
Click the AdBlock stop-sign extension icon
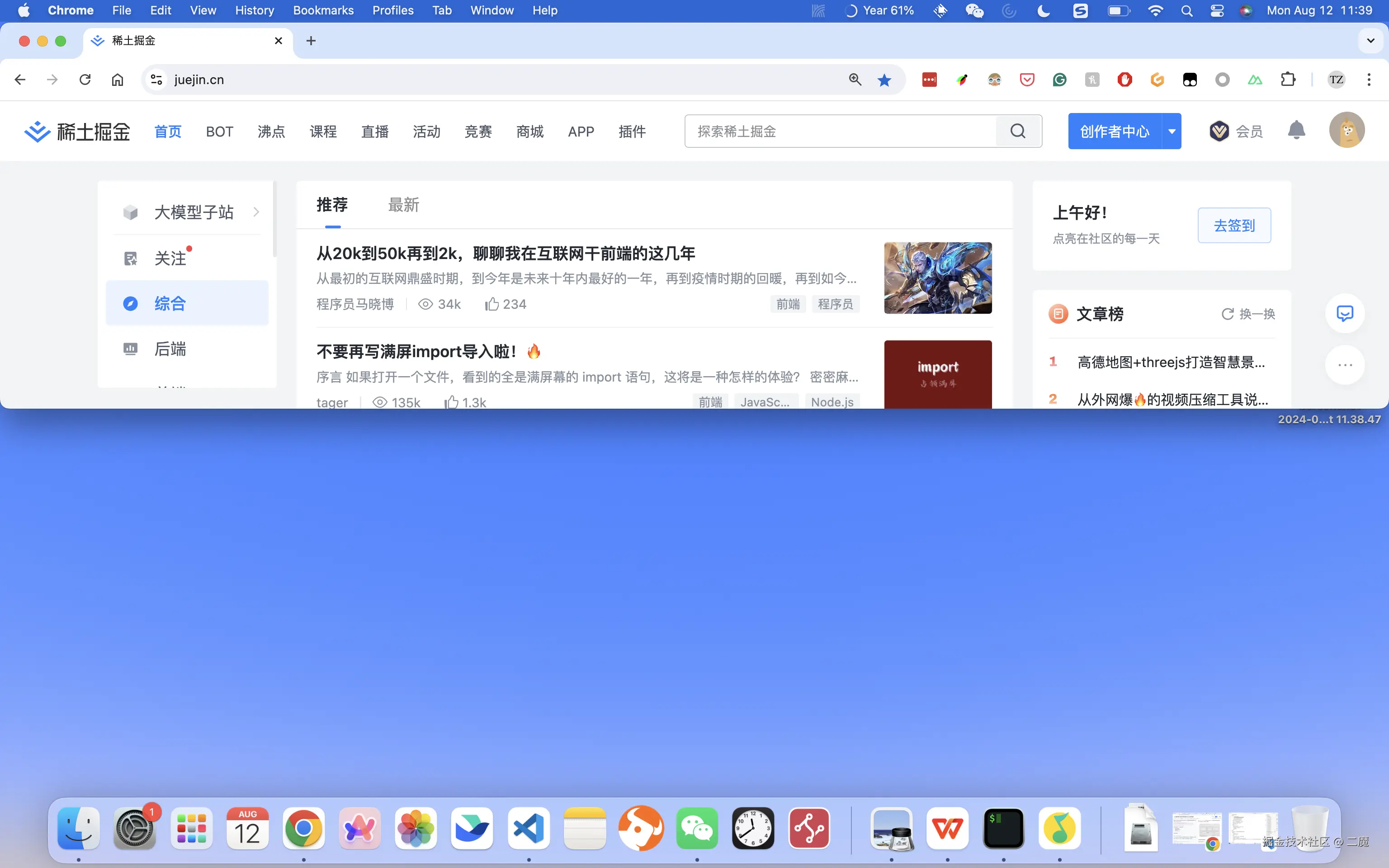point(1124,80)
